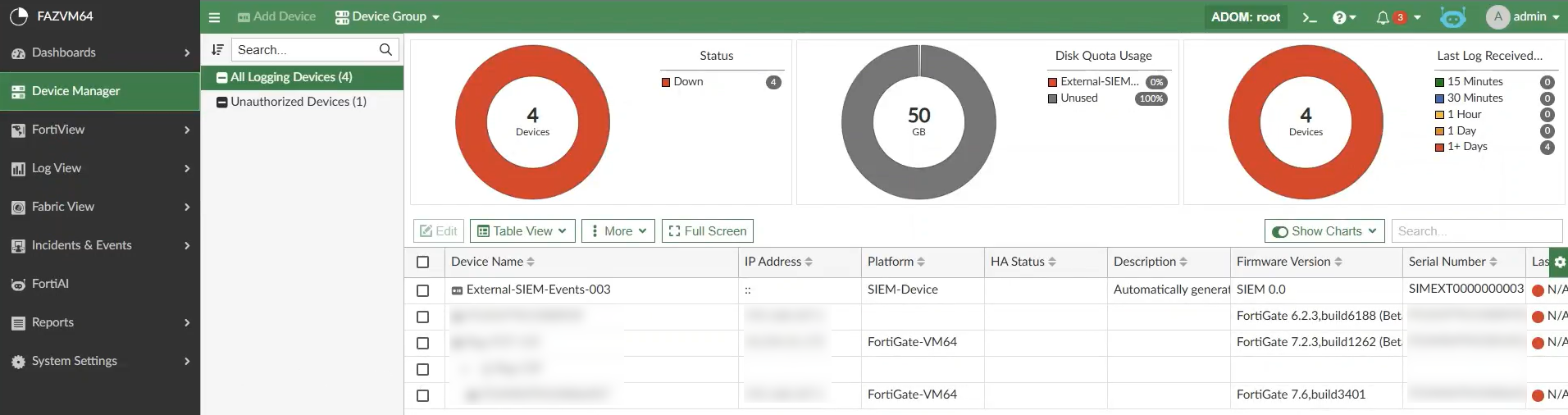1568x415 pixels.
Task: Check the FortiGate 6.2.3 row checkbox
Action: (423, 317)
